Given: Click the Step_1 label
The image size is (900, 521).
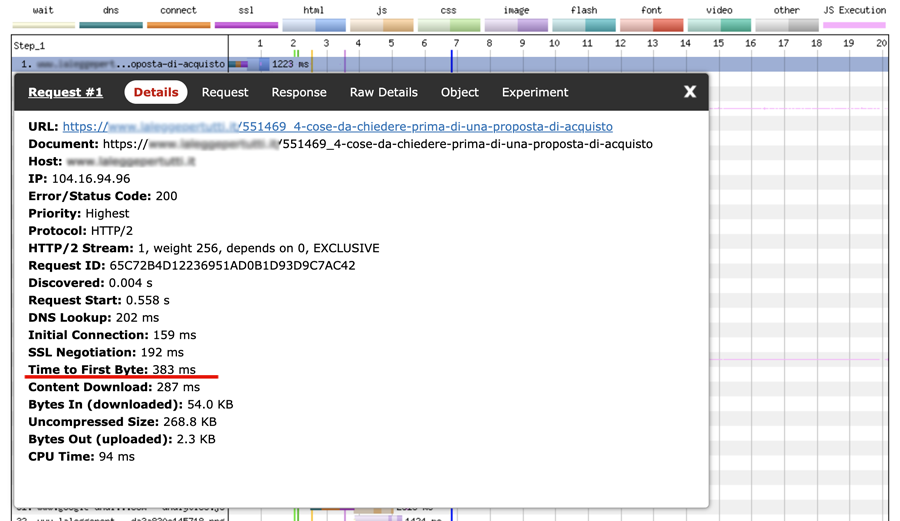Looking at the screenshot, I should pyautogui.click(x=29, y=45).
